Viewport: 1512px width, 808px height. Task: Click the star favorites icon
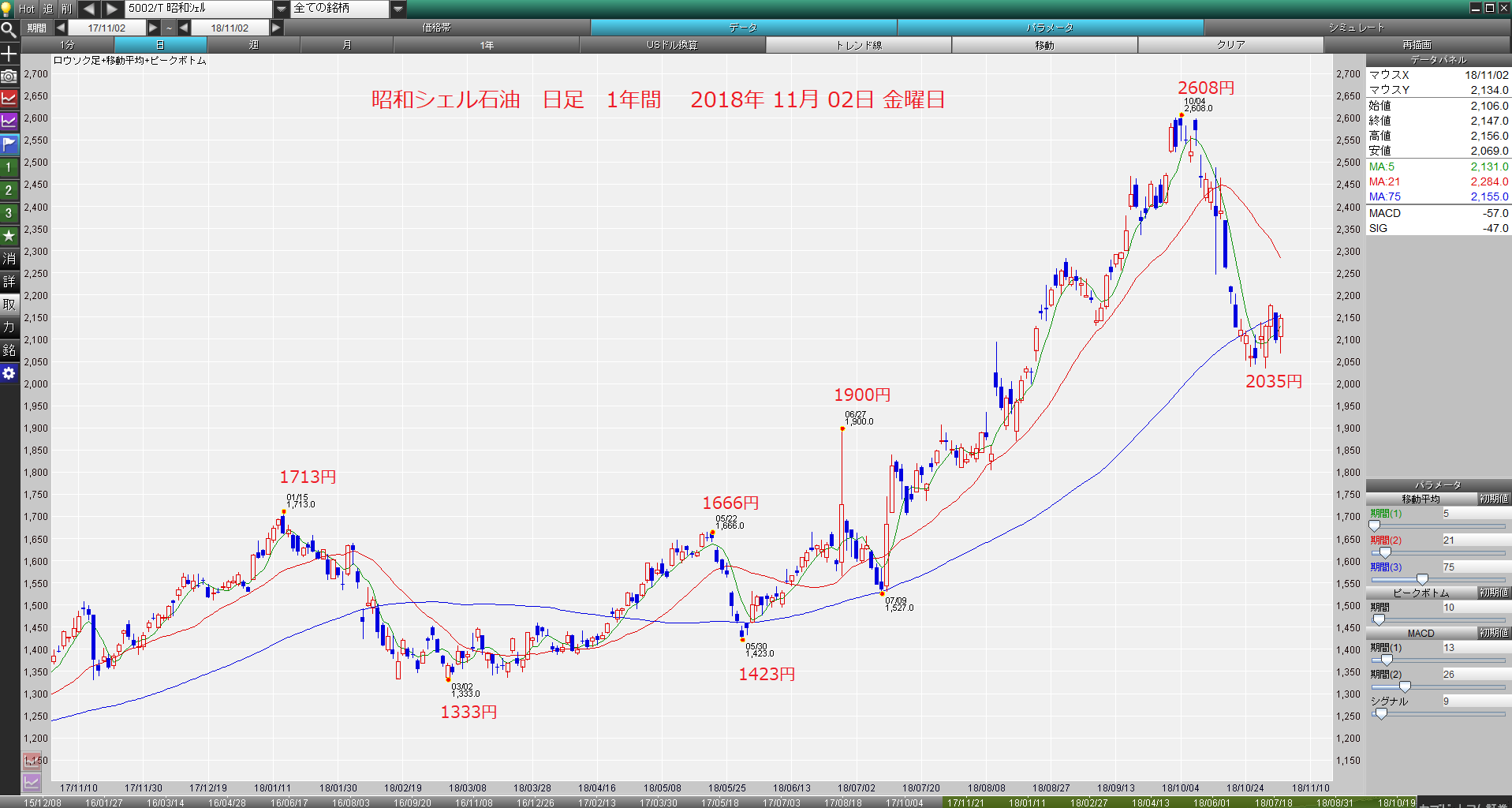(x=9, y=236)
